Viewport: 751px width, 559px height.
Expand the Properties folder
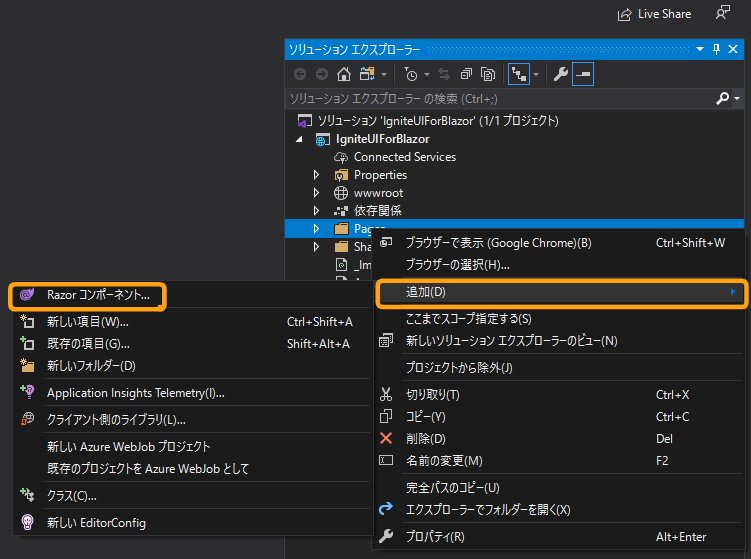pos(316,175)
